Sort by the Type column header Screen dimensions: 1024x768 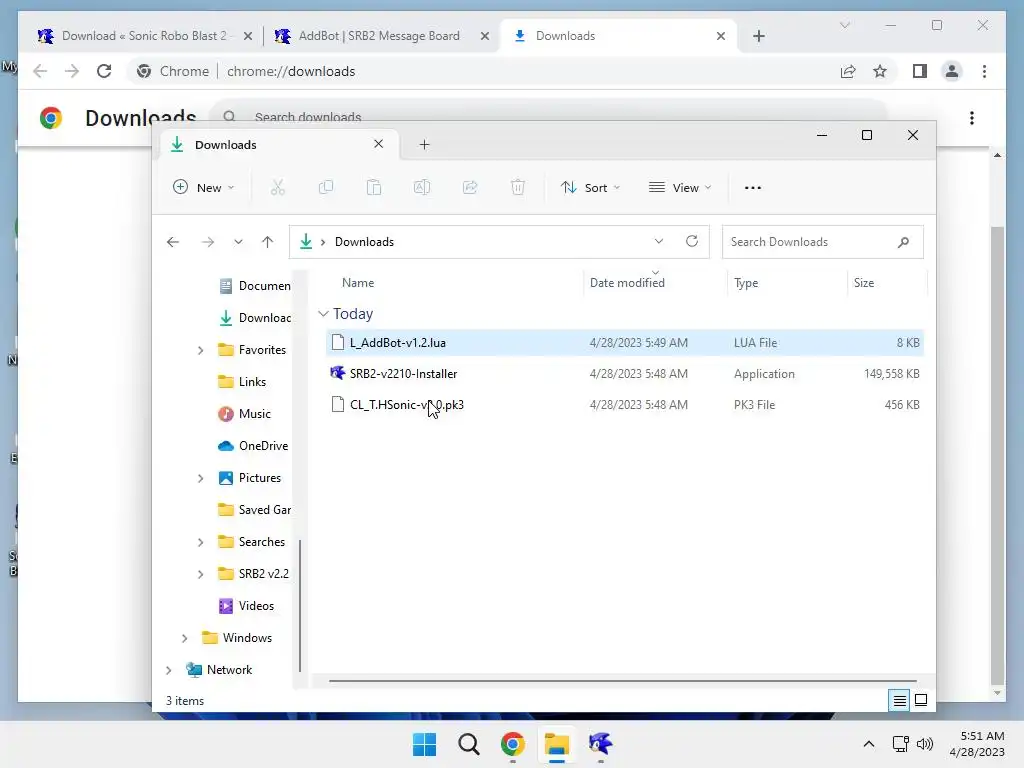tap(746, 283)
